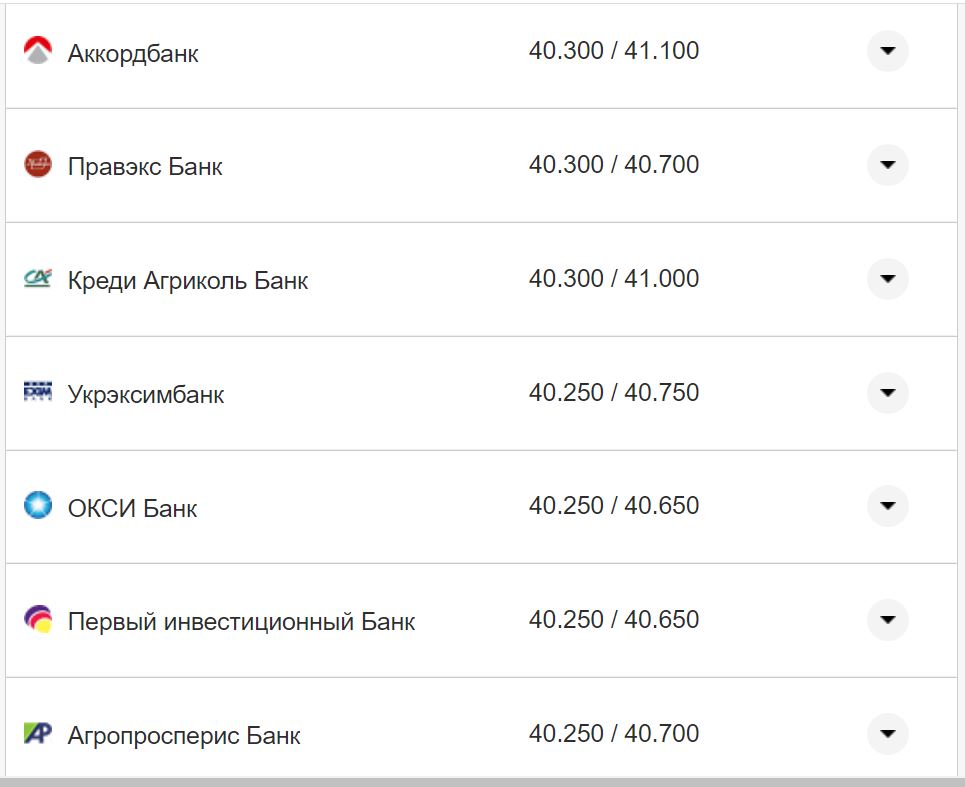Expand details for ОКСИ Банк

pos(886,506)
